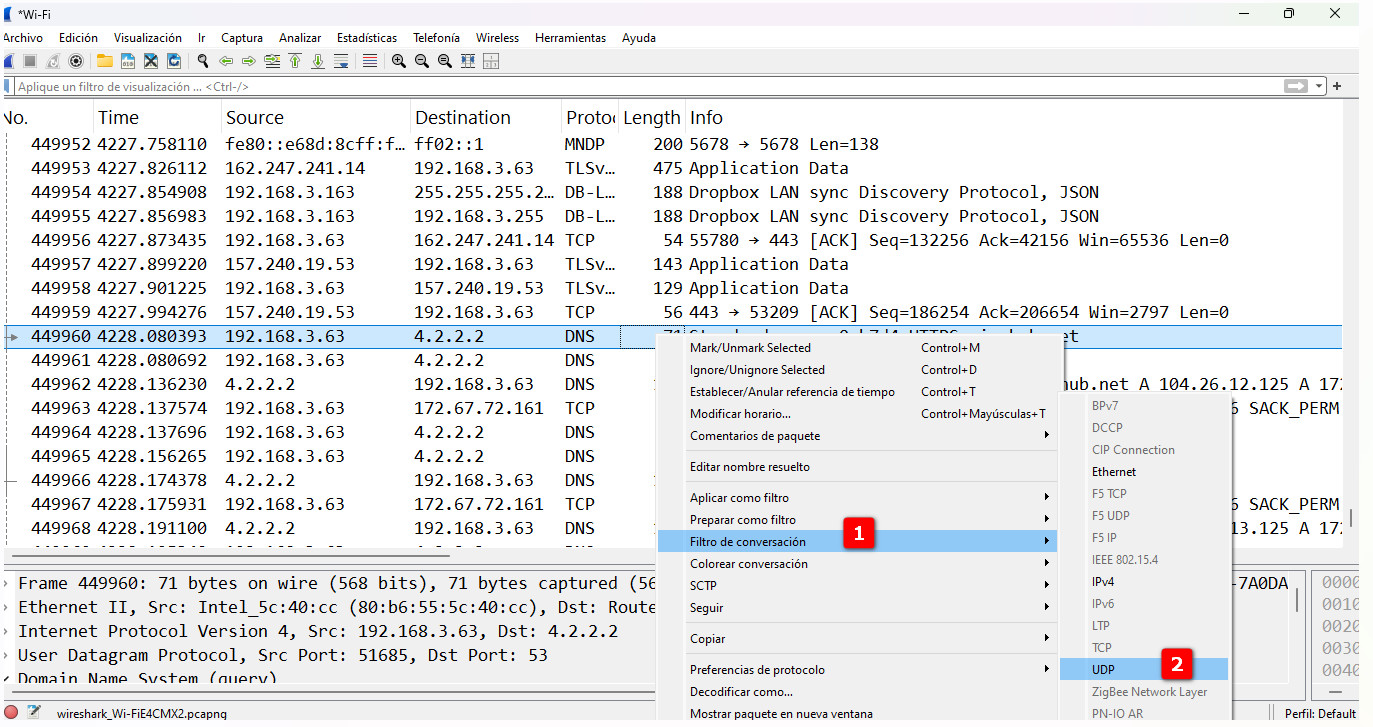
Task: Click the resize columns toolbar icon
Action: pos(468,61)
